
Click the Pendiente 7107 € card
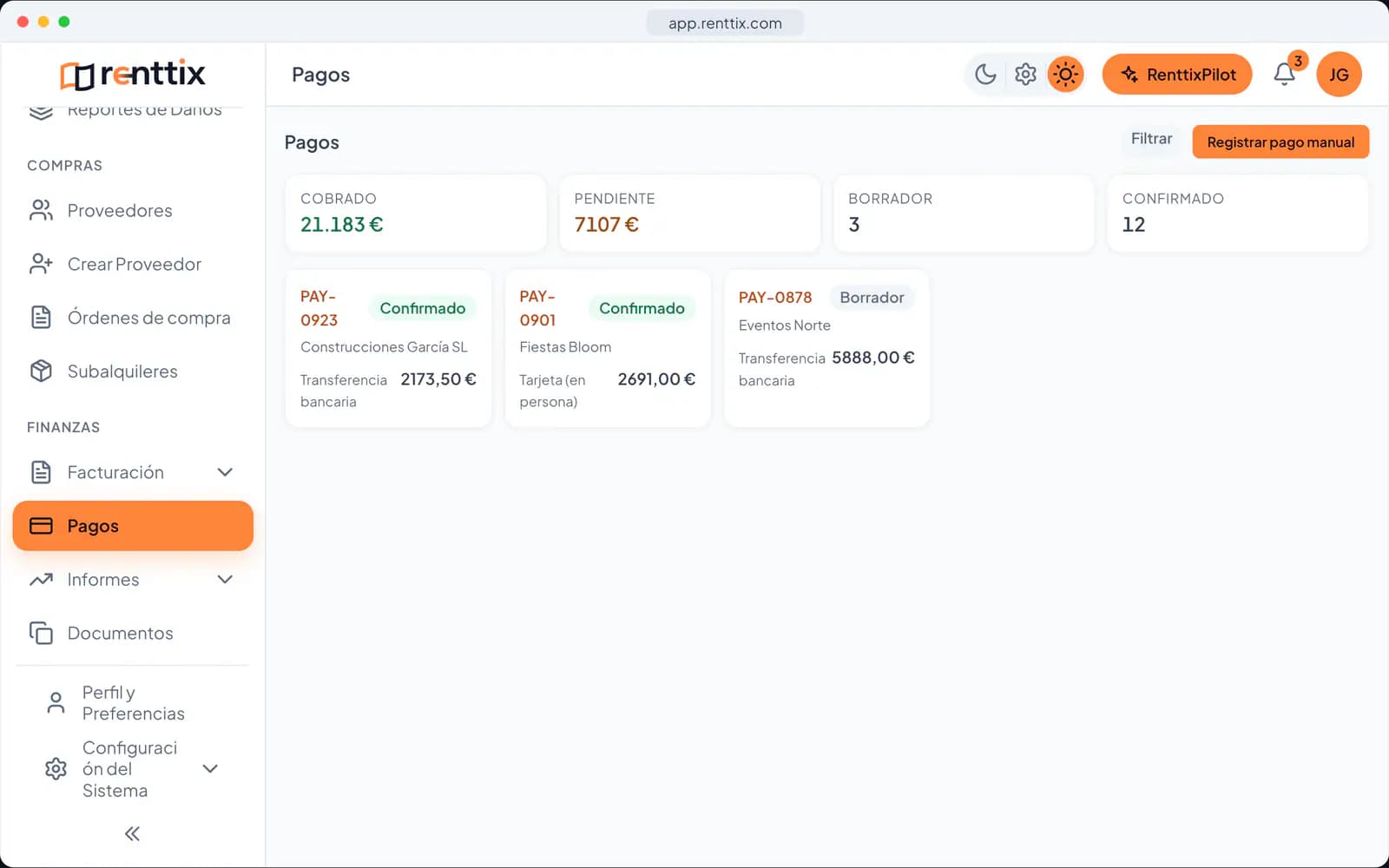click(x=689, y=214)
